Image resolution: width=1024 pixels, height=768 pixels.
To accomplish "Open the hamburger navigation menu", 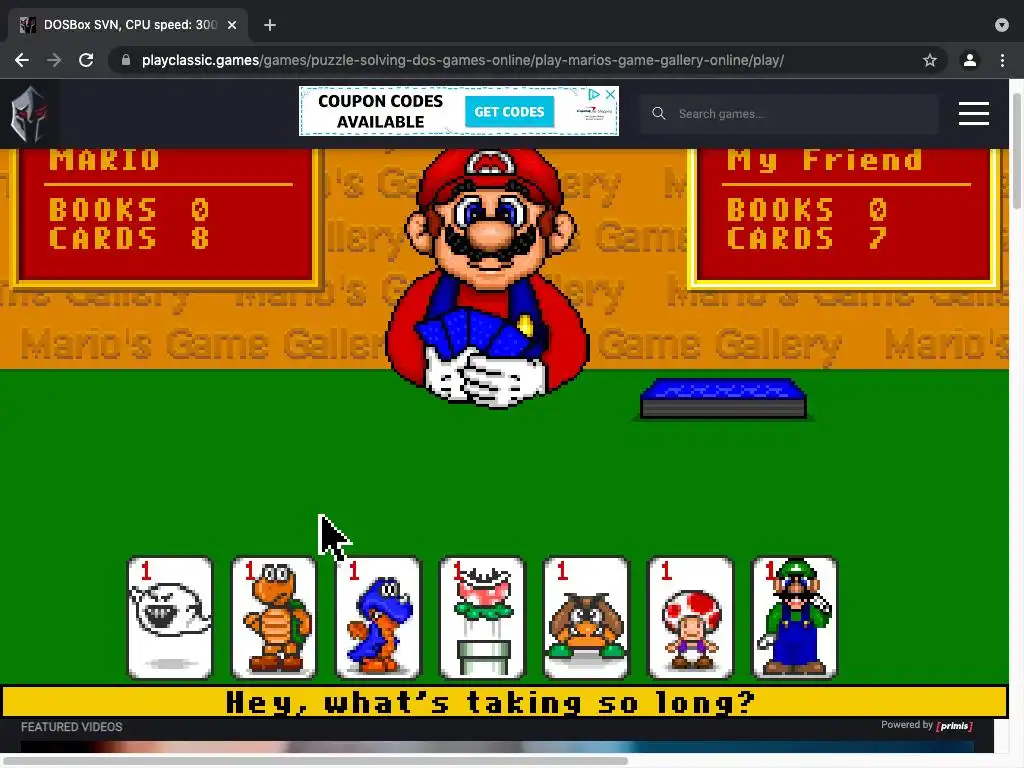I will point(974,114).
